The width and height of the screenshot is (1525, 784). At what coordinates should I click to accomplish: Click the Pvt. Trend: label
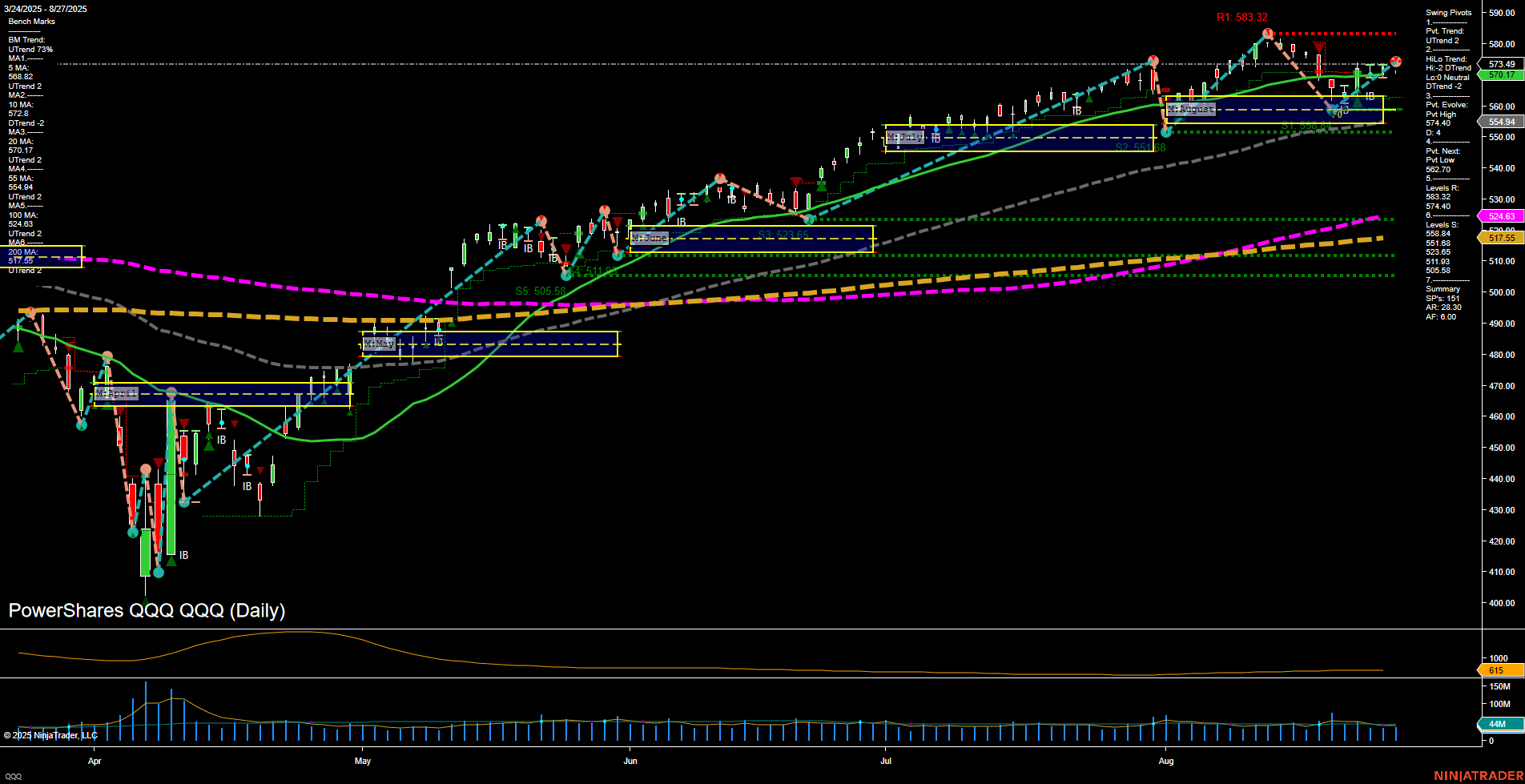[x=1445, y=31]
